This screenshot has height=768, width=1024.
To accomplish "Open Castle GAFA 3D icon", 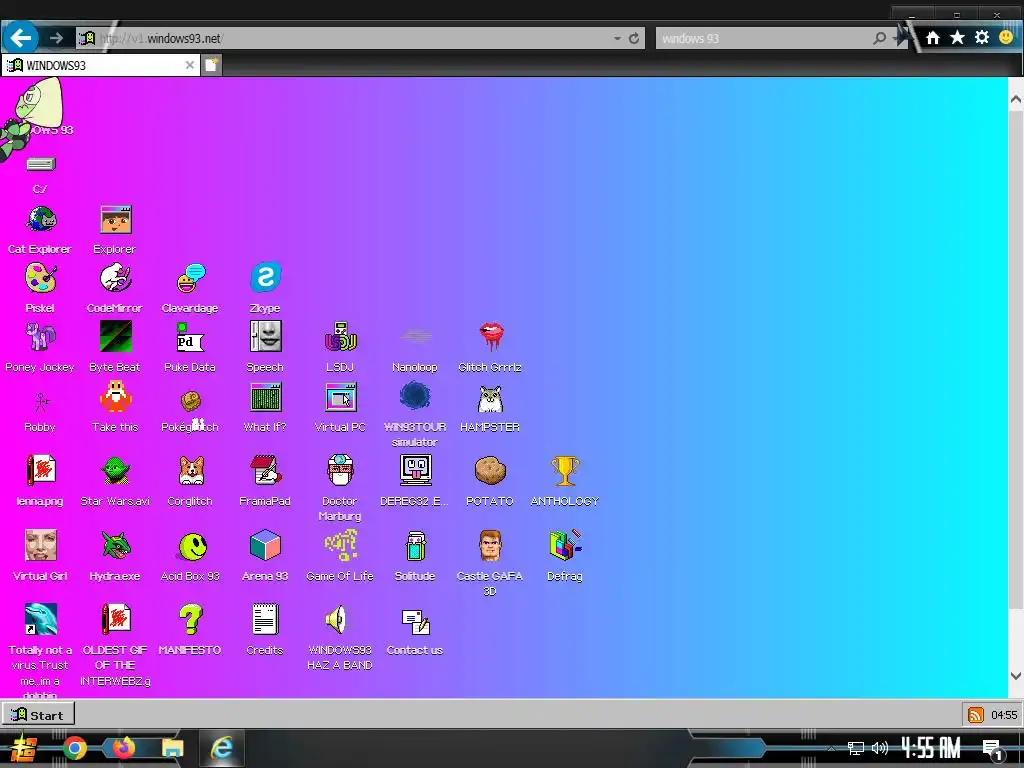I will (490, 545).
